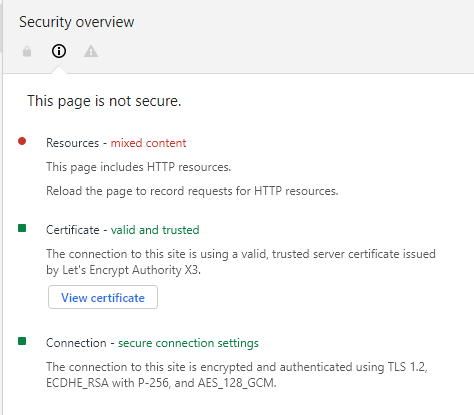Click the 'Resources' section label
Viewport: 474px width, 415px height.
click(x=73, y=143)
